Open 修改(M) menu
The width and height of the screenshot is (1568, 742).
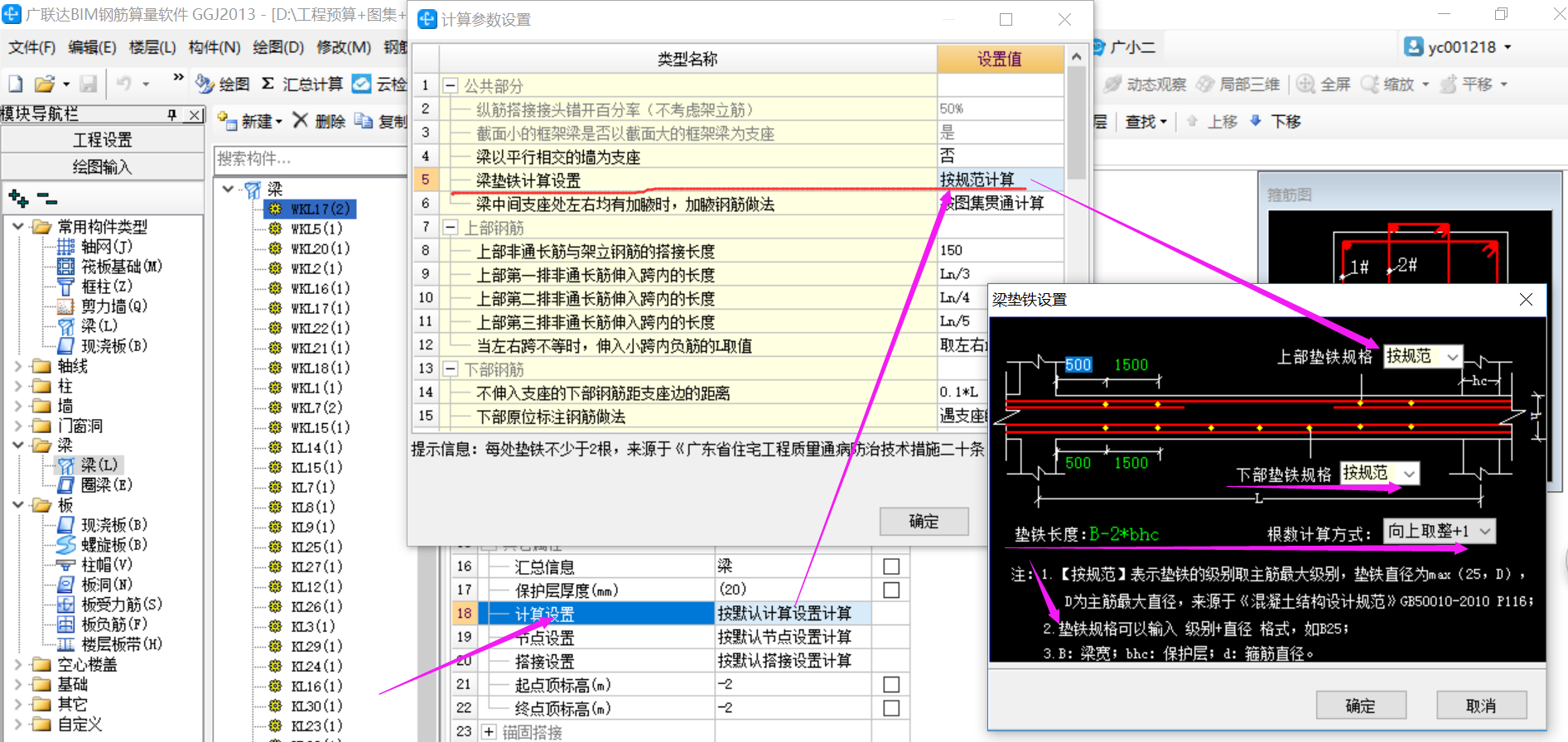[x=344, y=47]
